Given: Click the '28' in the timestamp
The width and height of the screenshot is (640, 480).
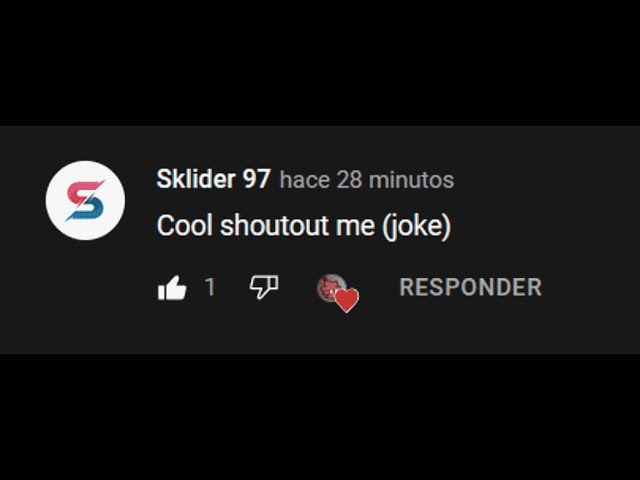Looking at the screenshot, I should 349,180.
